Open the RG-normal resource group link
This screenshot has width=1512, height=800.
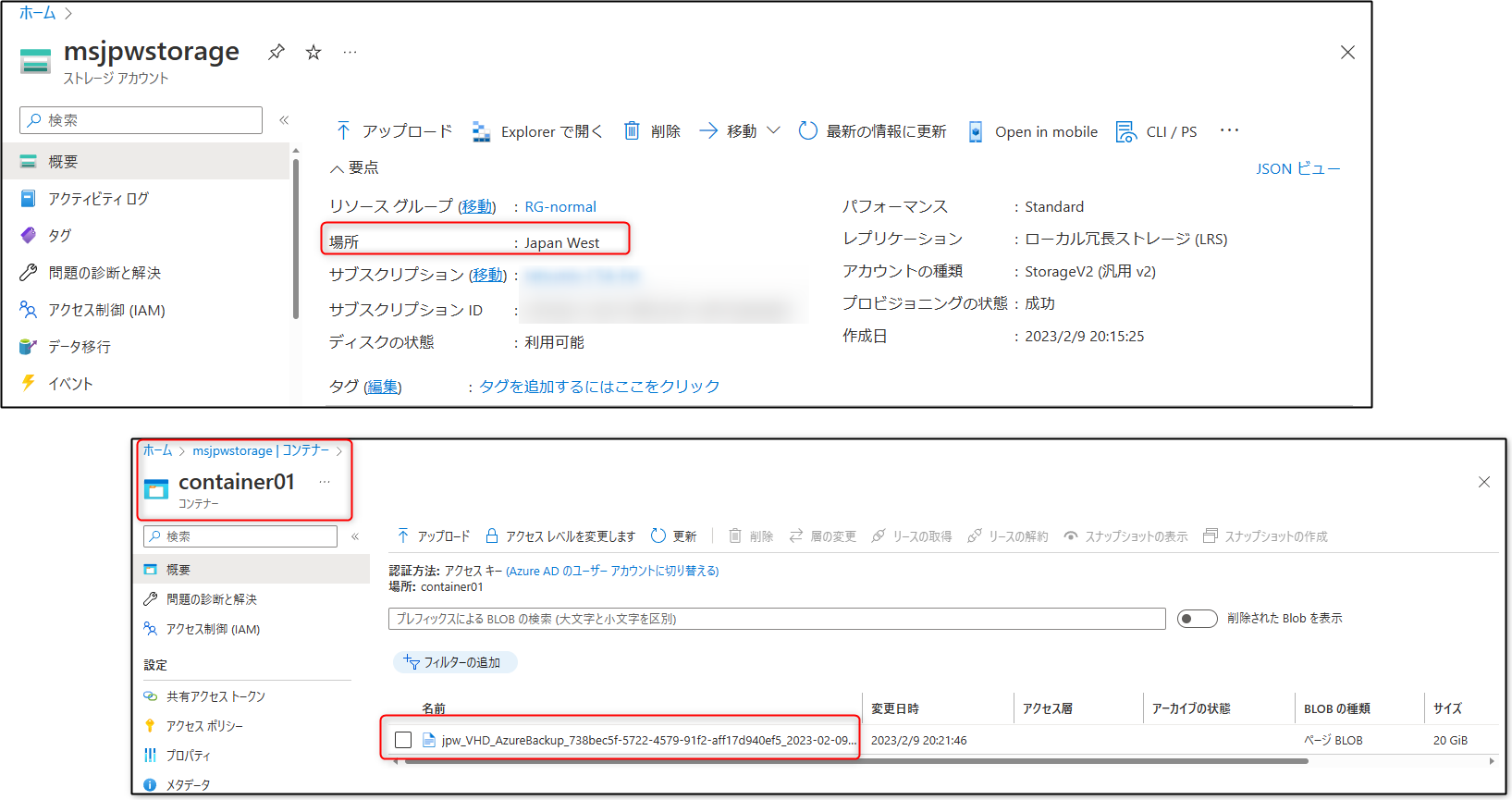point(560,206)
